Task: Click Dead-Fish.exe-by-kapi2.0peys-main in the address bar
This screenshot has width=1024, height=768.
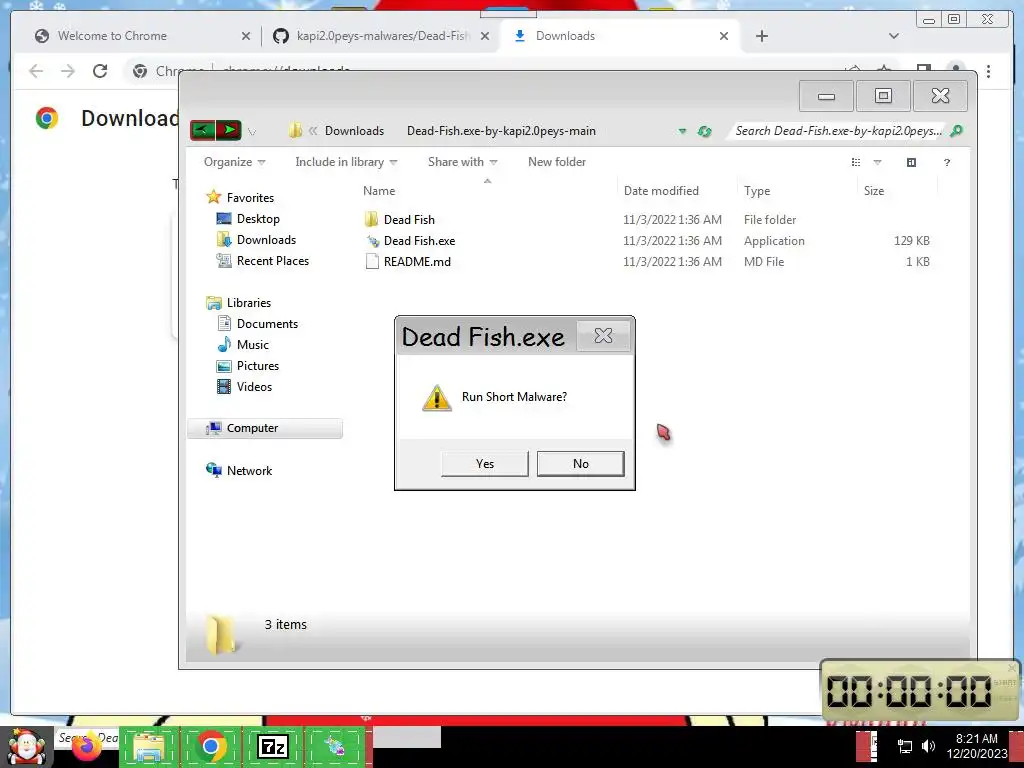Action: (x=501, y=131)
